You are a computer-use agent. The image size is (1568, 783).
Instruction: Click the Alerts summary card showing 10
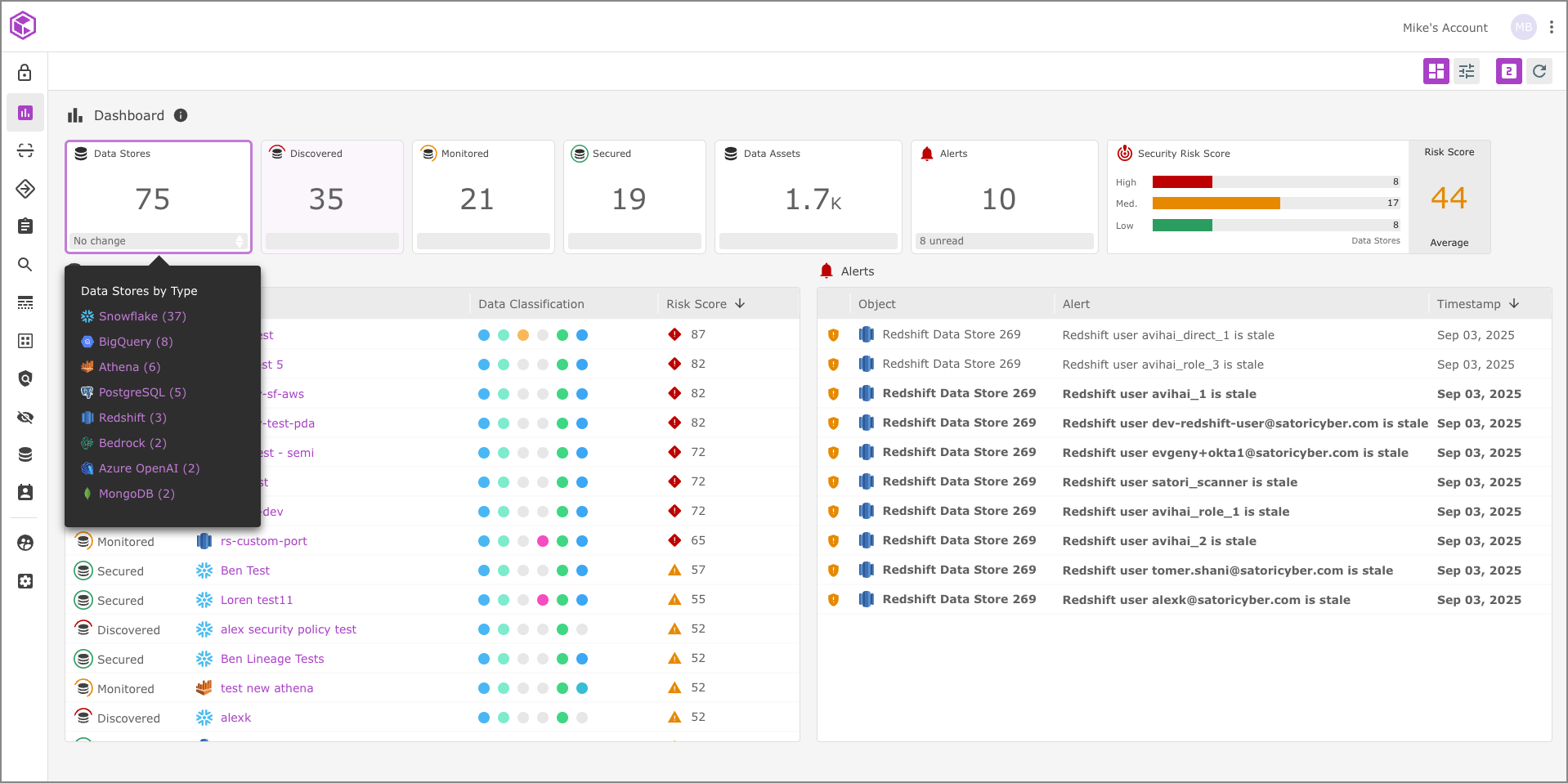point(1004,197)
